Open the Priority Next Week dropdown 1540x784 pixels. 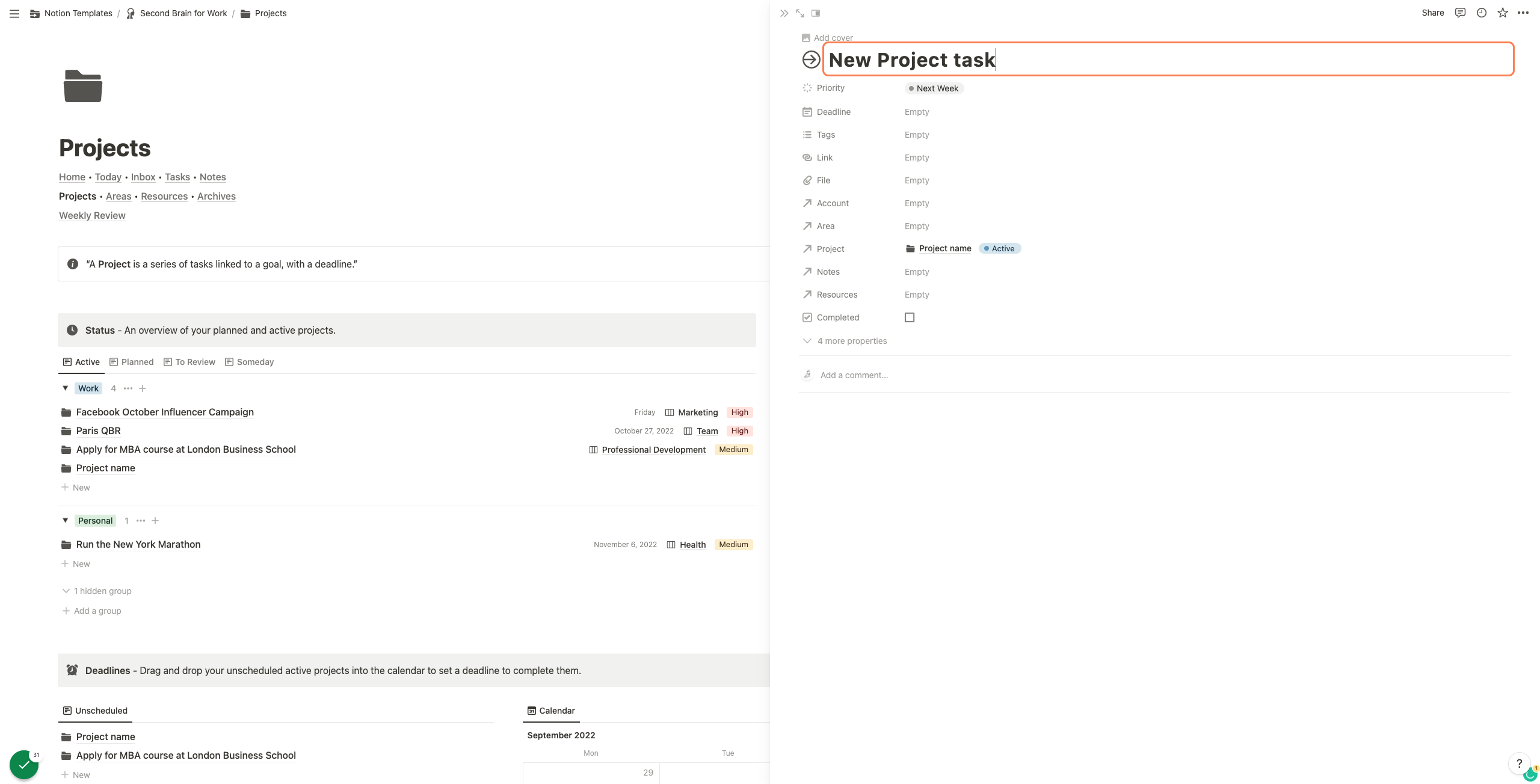[934, 88]
